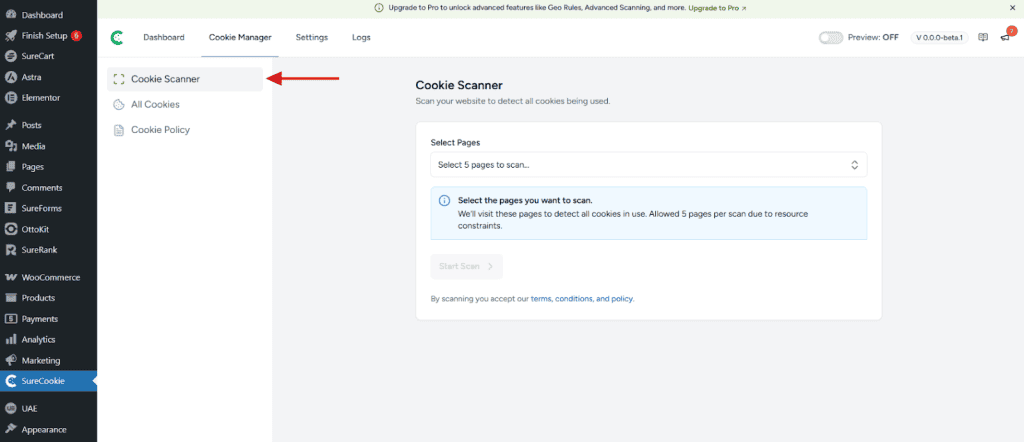Click the Select Pages label
The image size is (1024, 442).
(455, 142)
